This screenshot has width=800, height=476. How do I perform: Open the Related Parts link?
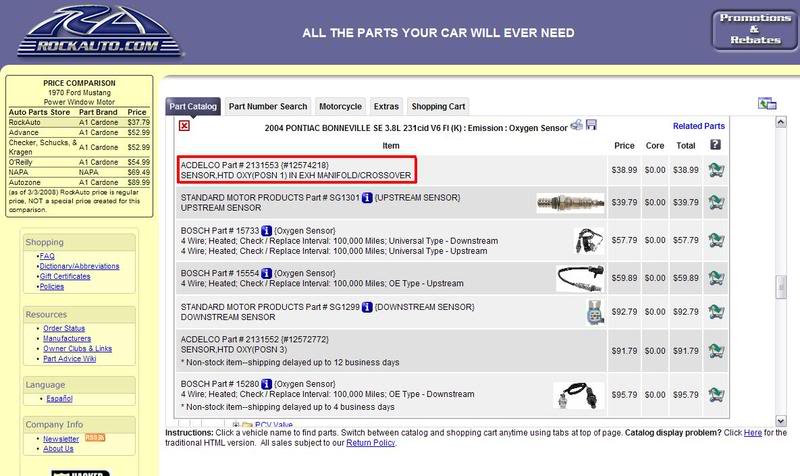click(698, 126)
